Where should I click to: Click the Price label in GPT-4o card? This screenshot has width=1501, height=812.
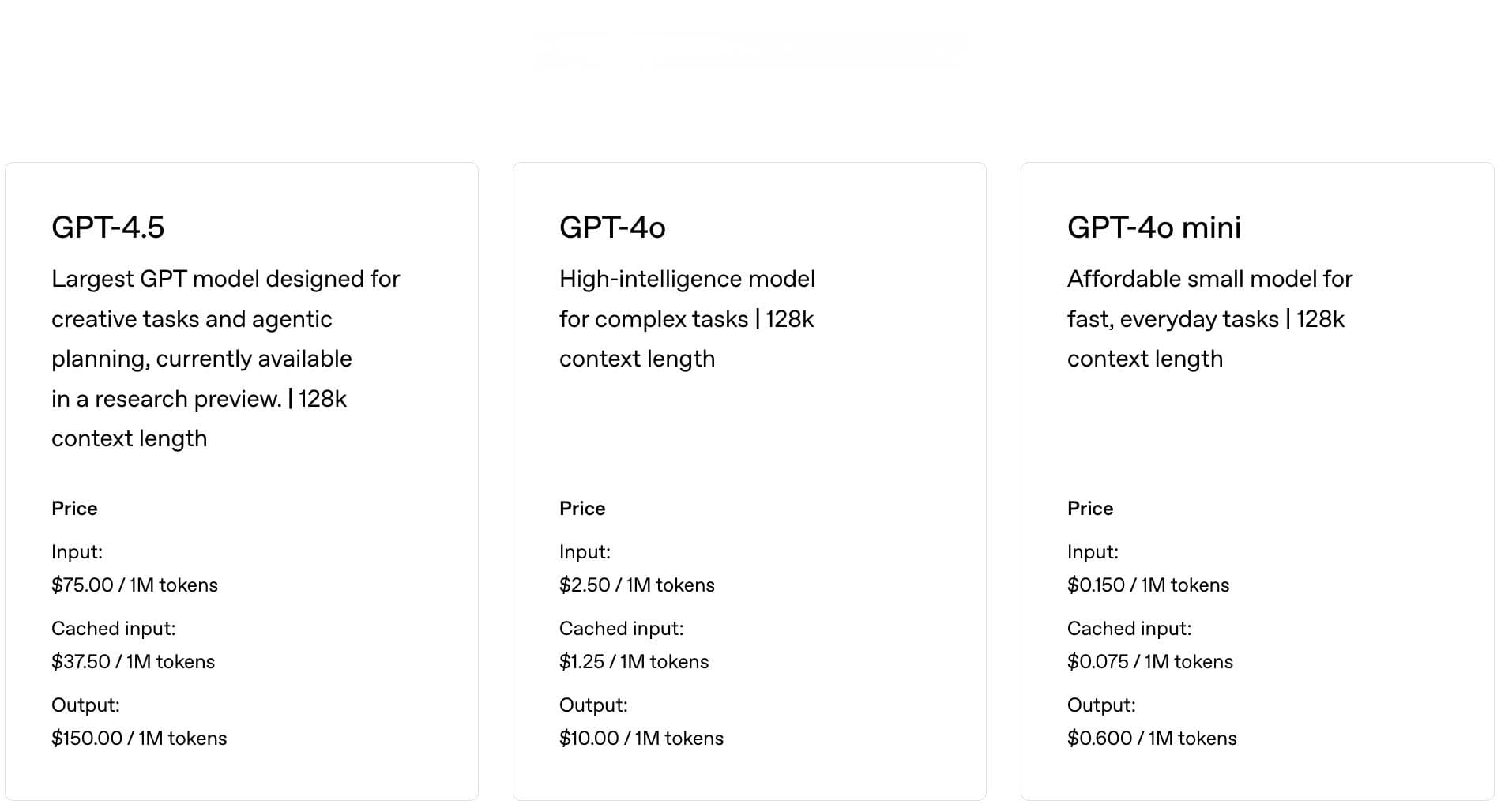(x=582, y=508)
